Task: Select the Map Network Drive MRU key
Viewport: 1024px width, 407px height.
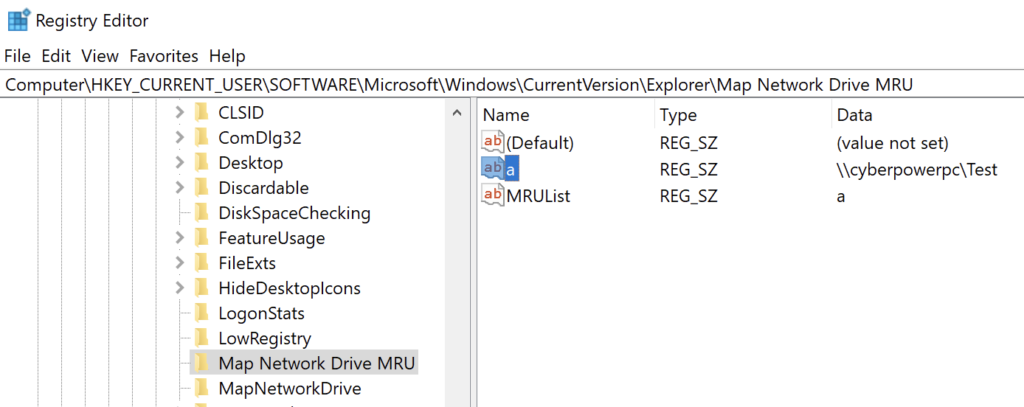Action: (316, 363)
